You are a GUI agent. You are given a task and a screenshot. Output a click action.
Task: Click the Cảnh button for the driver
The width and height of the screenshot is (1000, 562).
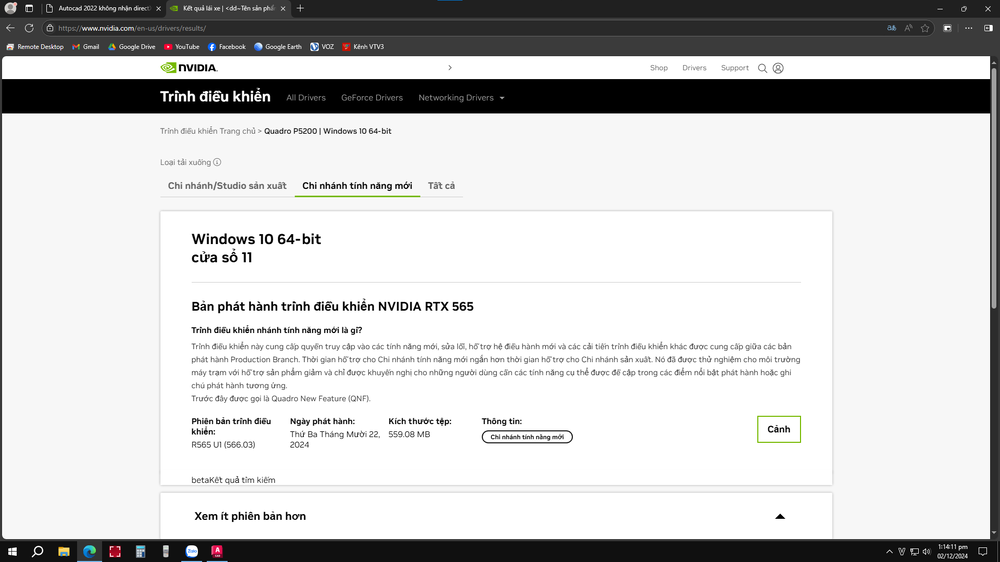[778, 429]
